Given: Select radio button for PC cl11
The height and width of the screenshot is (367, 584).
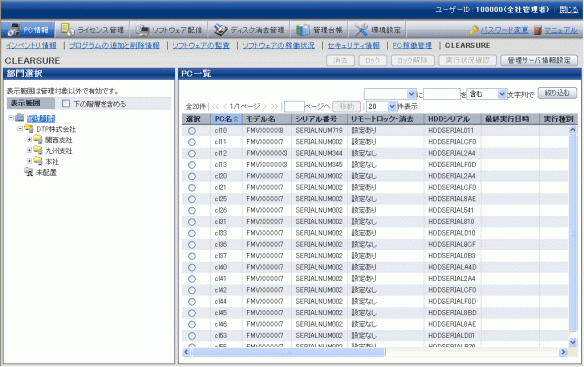Looking at the screenshot, I should click(192, 142).
